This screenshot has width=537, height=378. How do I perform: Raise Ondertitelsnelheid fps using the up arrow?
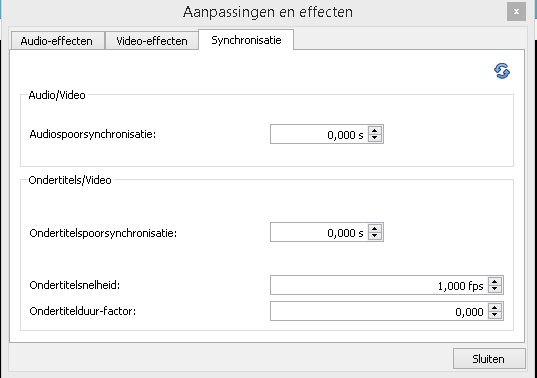pyautogui.click(x=495, y=281)
